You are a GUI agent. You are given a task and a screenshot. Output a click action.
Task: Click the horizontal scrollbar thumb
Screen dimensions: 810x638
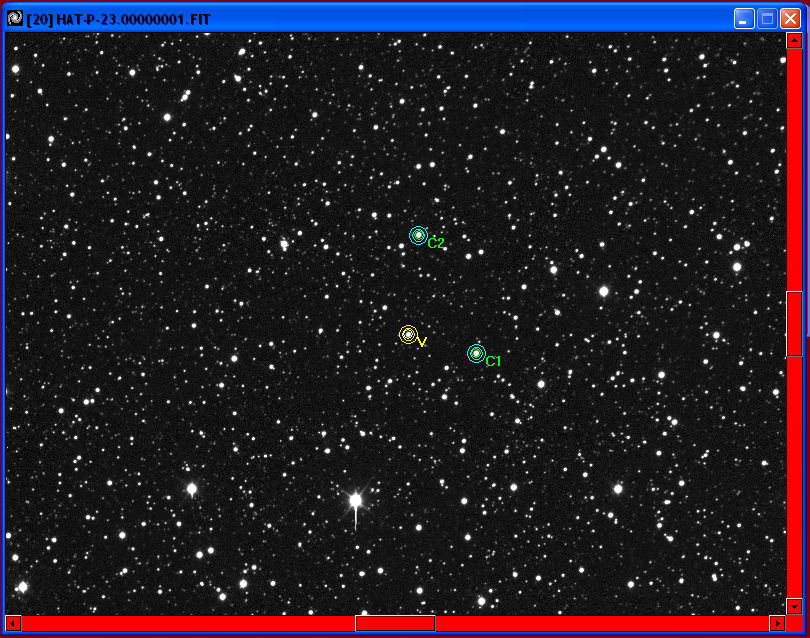point(395,624)
